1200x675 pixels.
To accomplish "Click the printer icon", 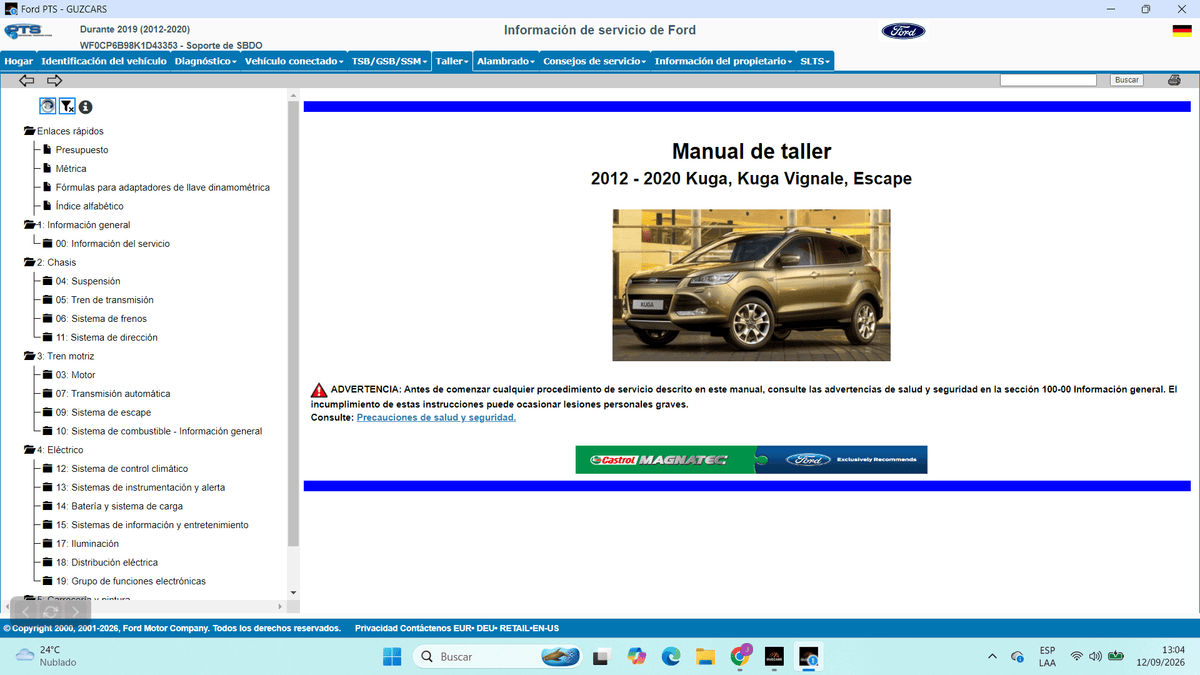I will [1173, 80].
